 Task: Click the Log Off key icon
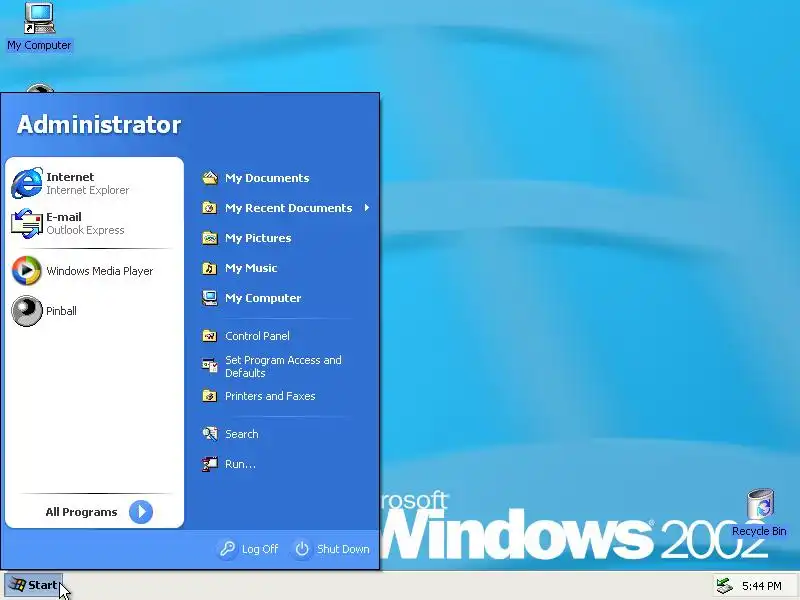227,549
